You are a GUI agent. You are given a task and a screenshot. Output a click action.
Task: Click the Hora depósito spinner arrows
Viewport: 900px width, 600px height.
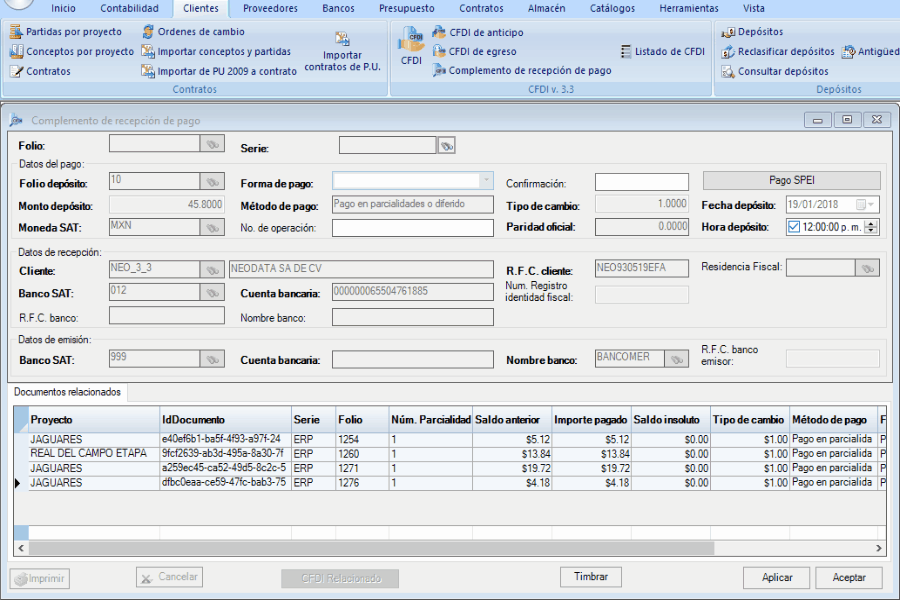[x=871, y=227]
